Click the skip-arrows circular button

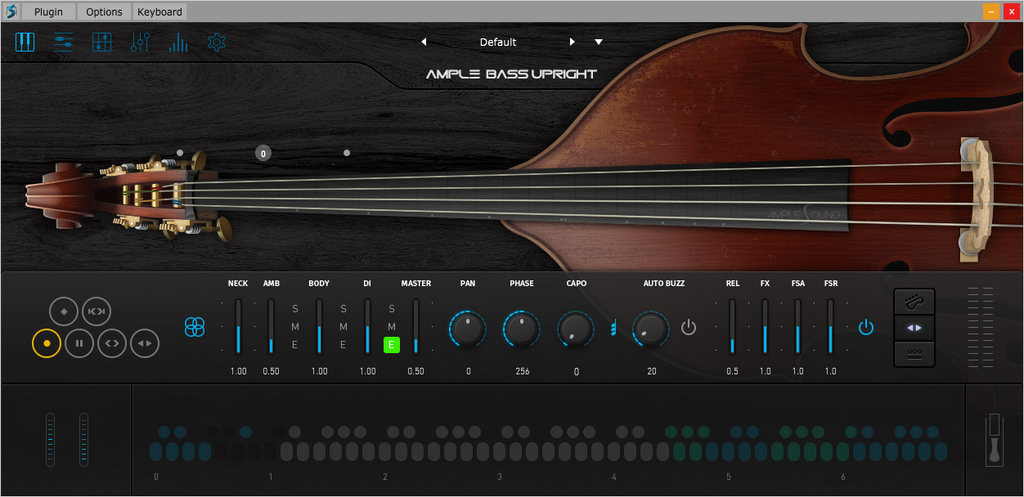tap(97, 312)
